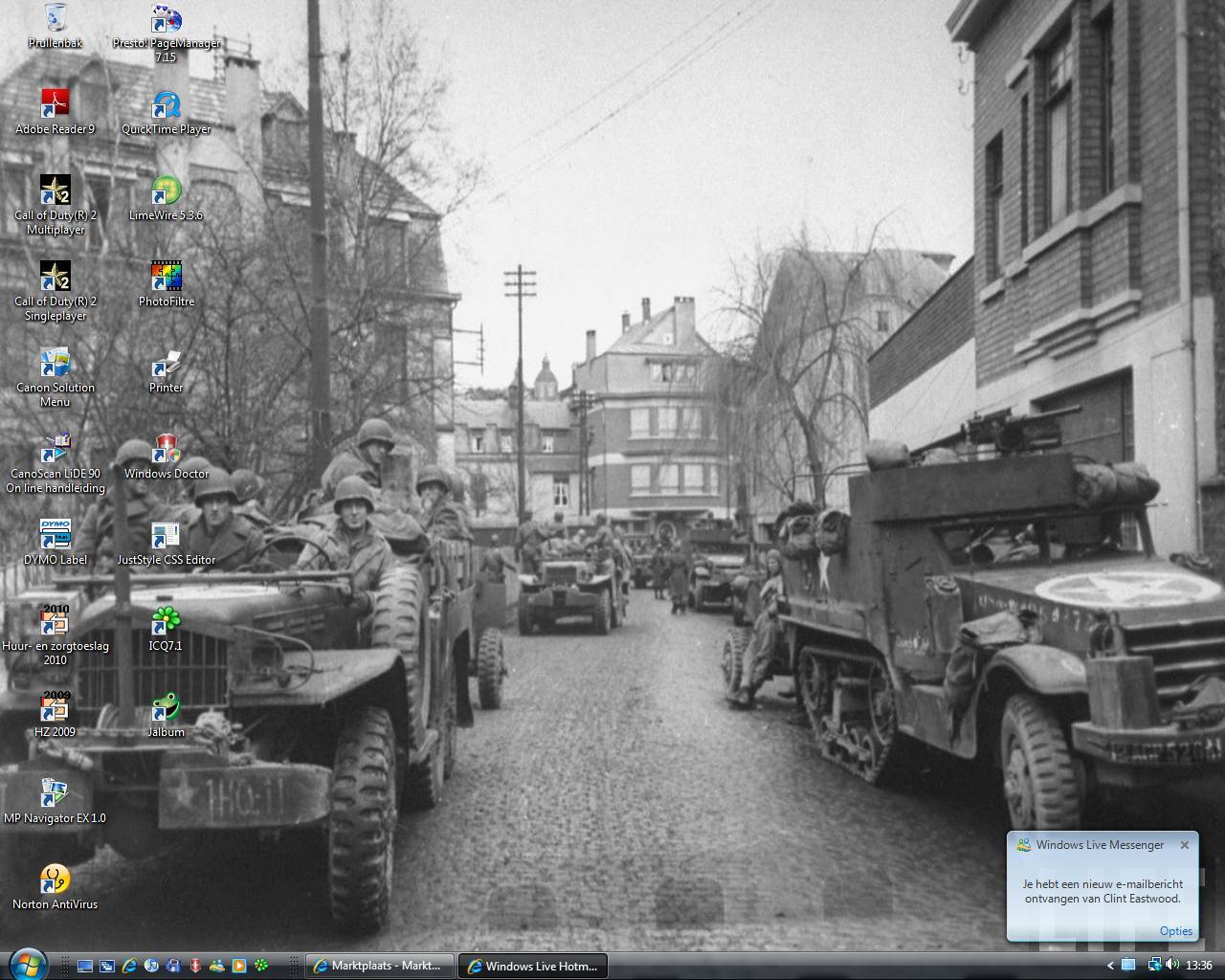Select the Norton AntiVirus desktop icon
This screenshot has width=1225, height=980.
(x=56, y=880)
